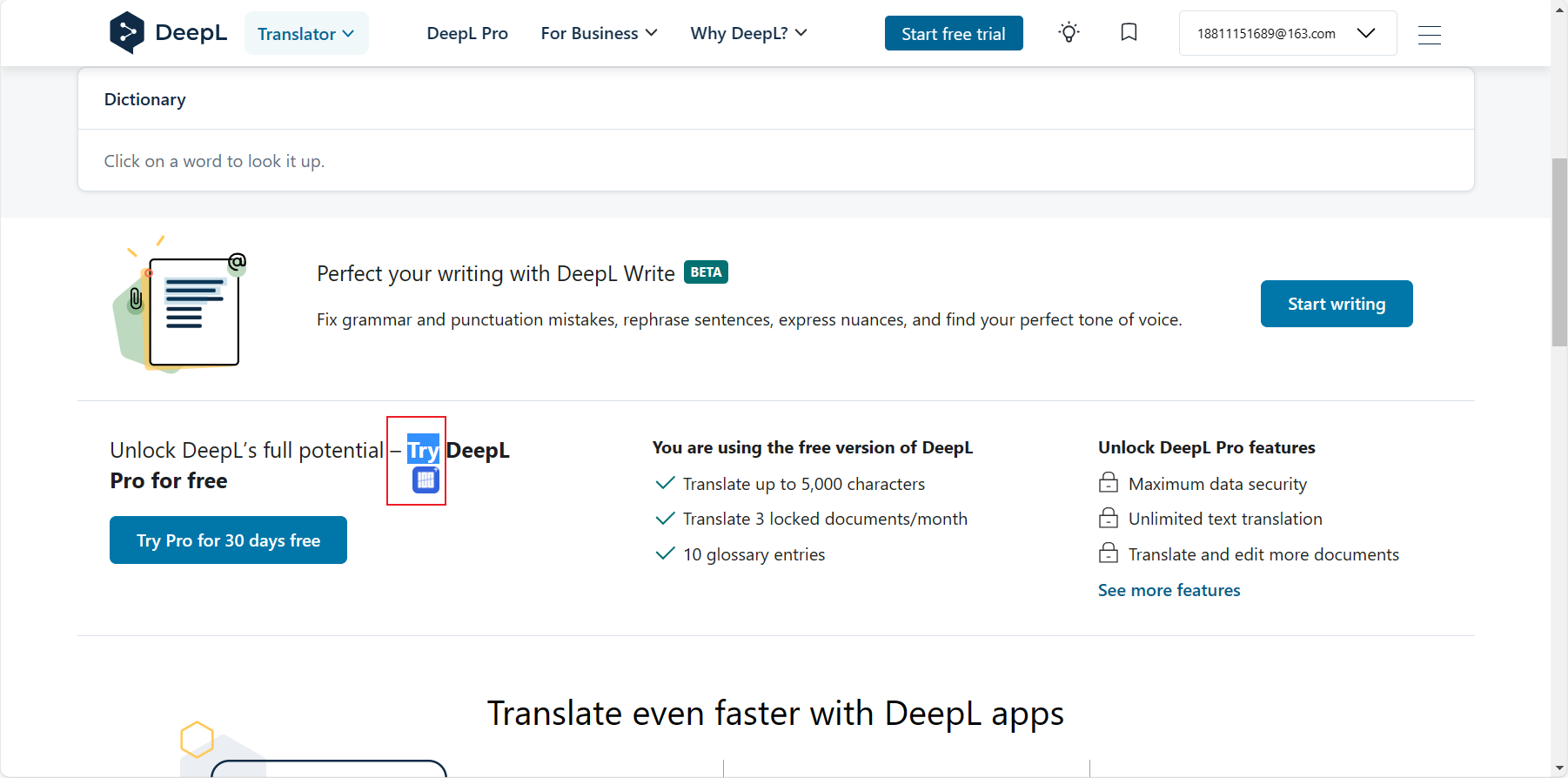Click the Start free trial button
Screen dimensions: 1568x778
(953, 34)
